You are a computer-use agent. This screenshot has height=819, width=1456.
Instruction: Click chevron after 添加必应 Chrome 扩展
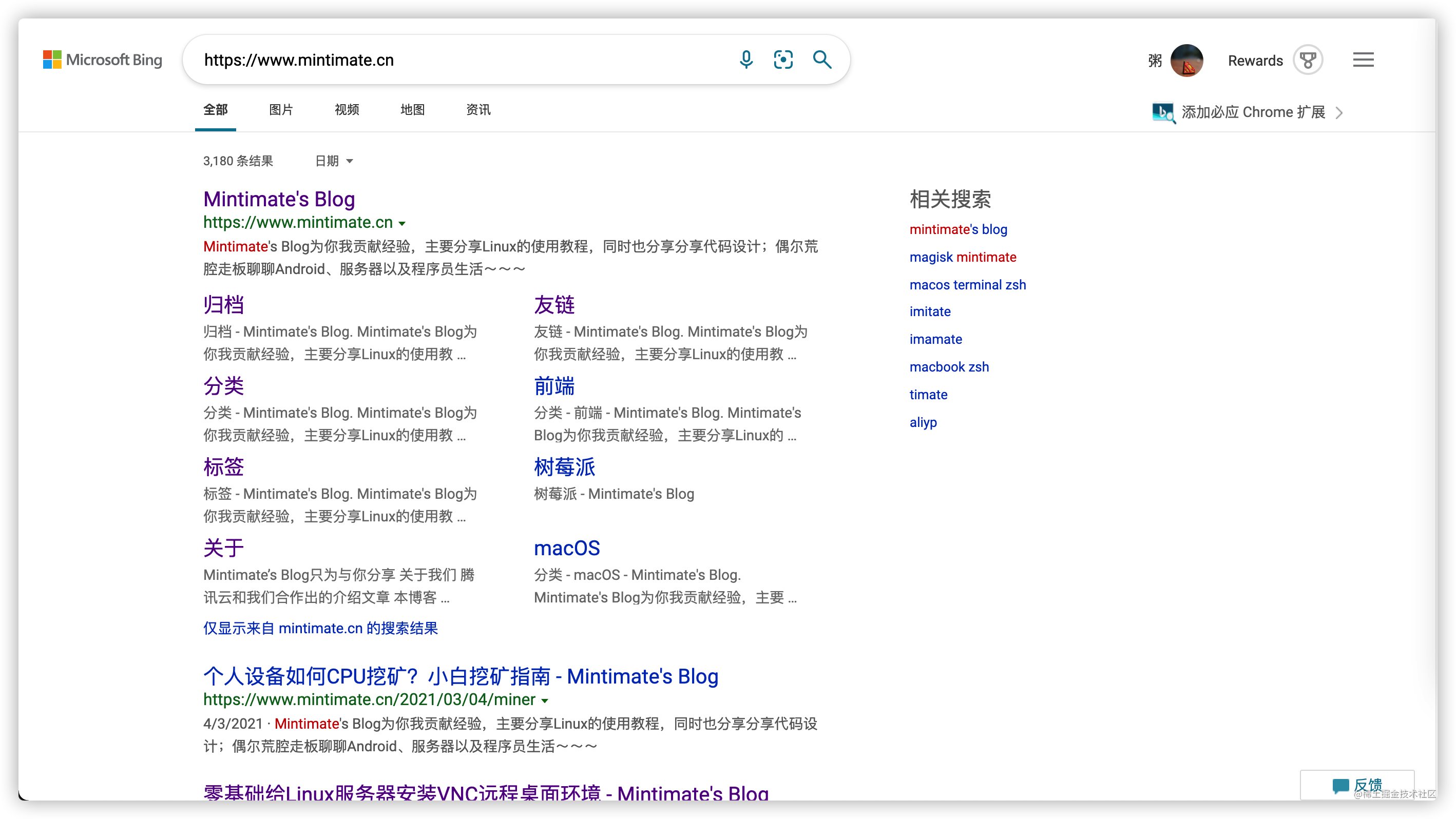(x=1339, y=113)
